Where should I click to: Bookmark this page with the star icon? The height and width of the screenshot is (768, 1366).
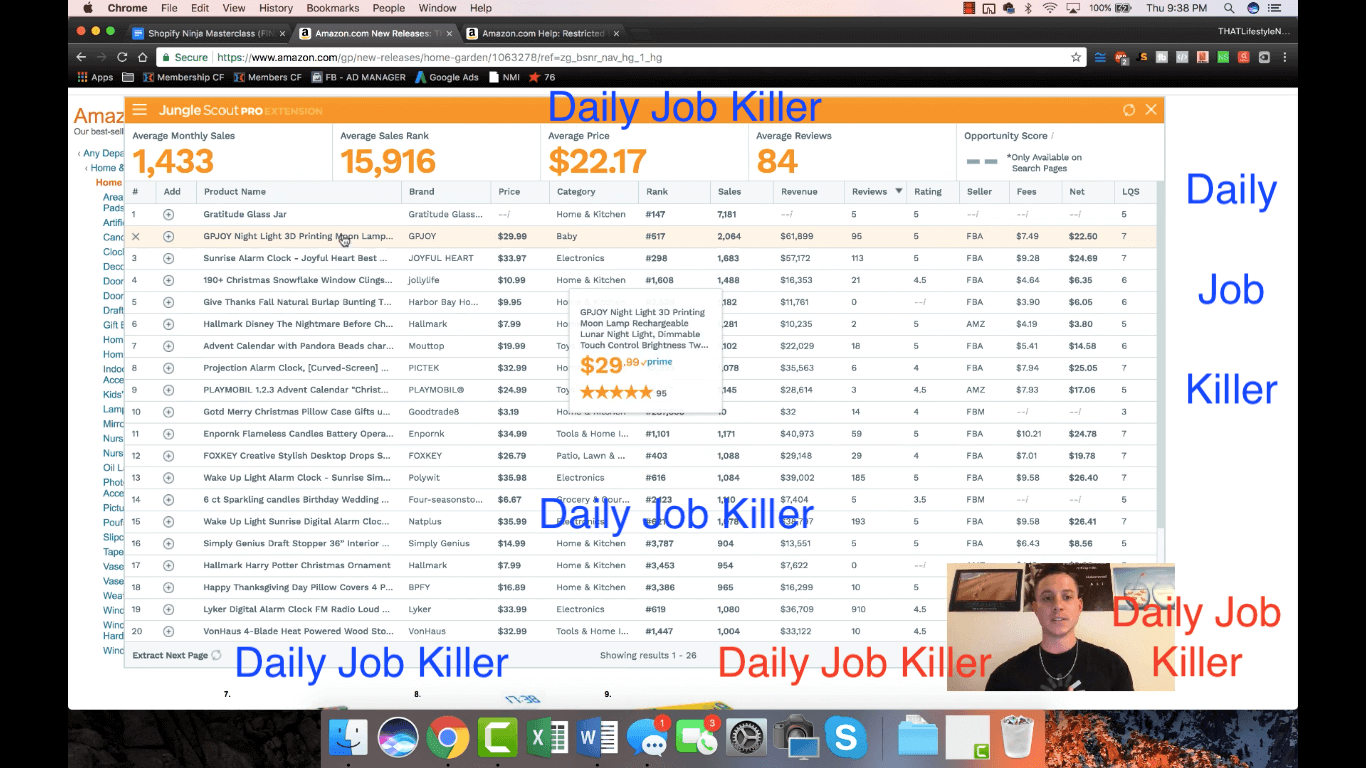pyautogui.click(x=1076, y=57)
